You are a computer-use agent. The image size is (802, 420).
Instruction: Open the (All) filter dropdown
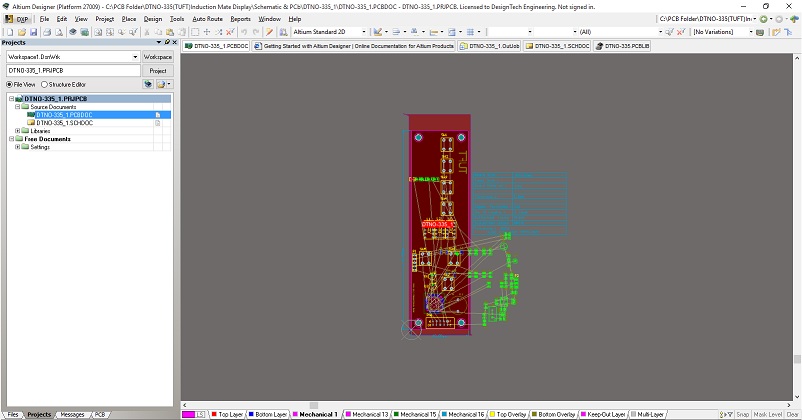[x=660, y=32]
